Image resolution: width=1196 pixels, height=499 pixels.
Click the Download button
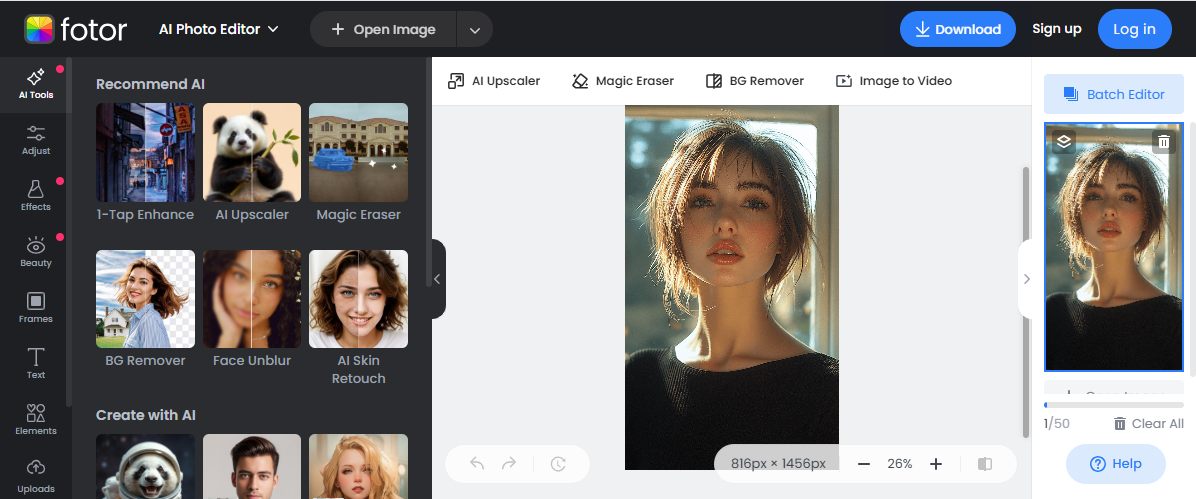[958, 29]
